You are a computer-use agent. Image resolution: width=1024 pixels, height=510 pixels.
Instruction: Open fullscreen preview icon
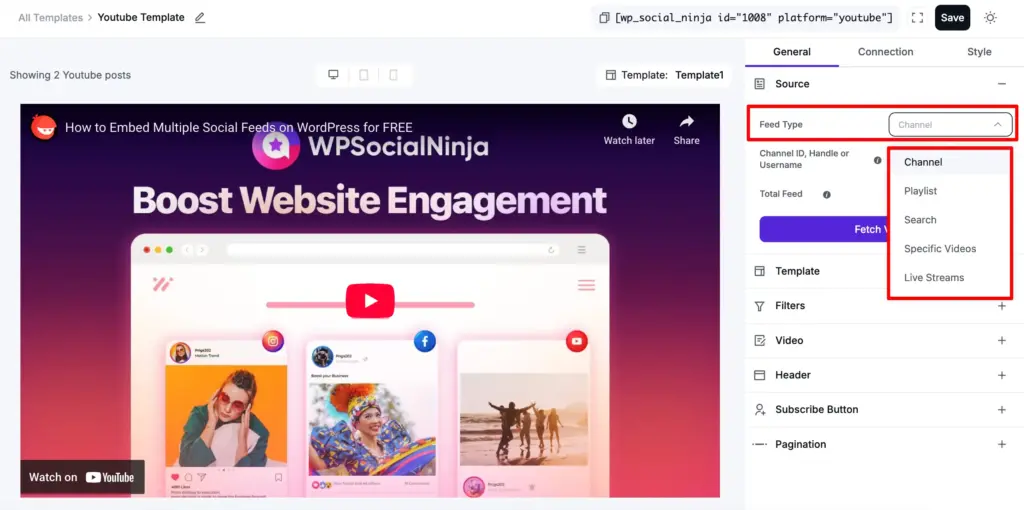[917, 18]
